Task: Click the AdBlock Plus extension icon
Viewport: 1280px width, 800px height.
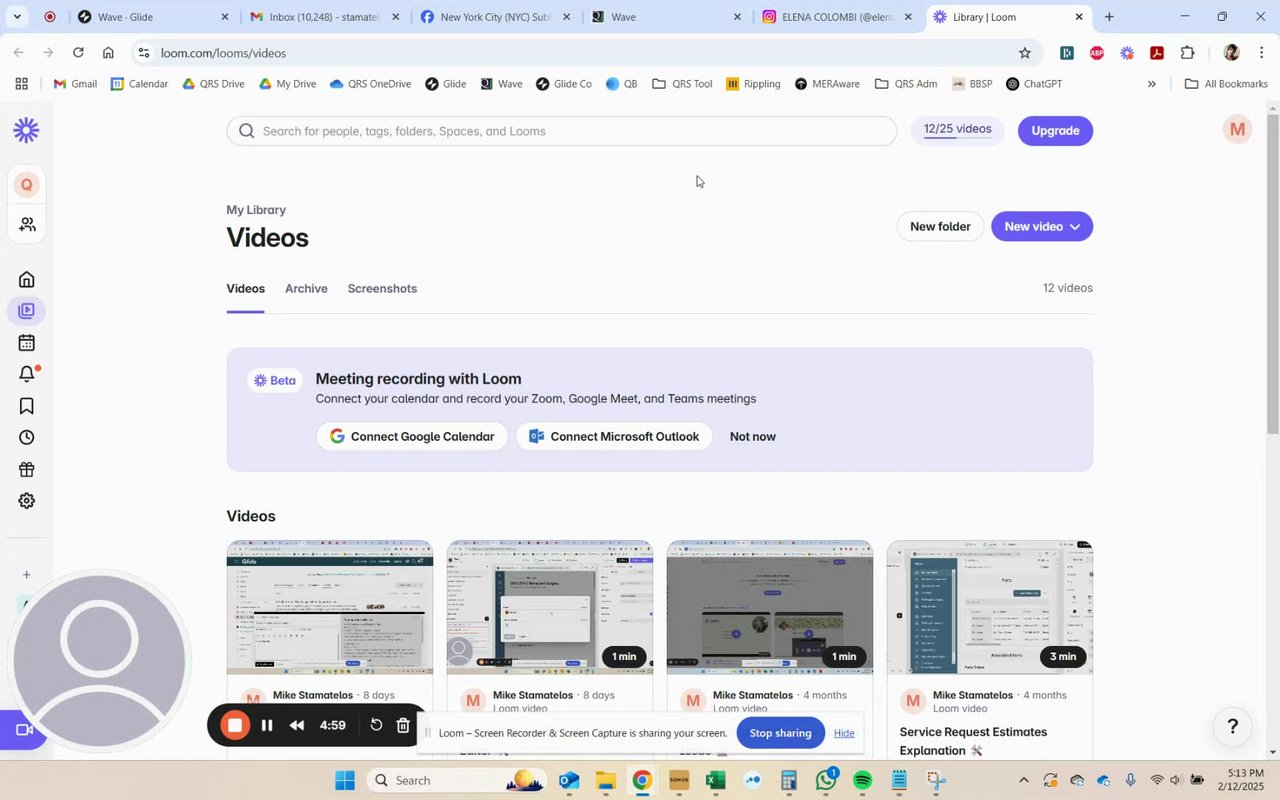Action: [1097, 53]
